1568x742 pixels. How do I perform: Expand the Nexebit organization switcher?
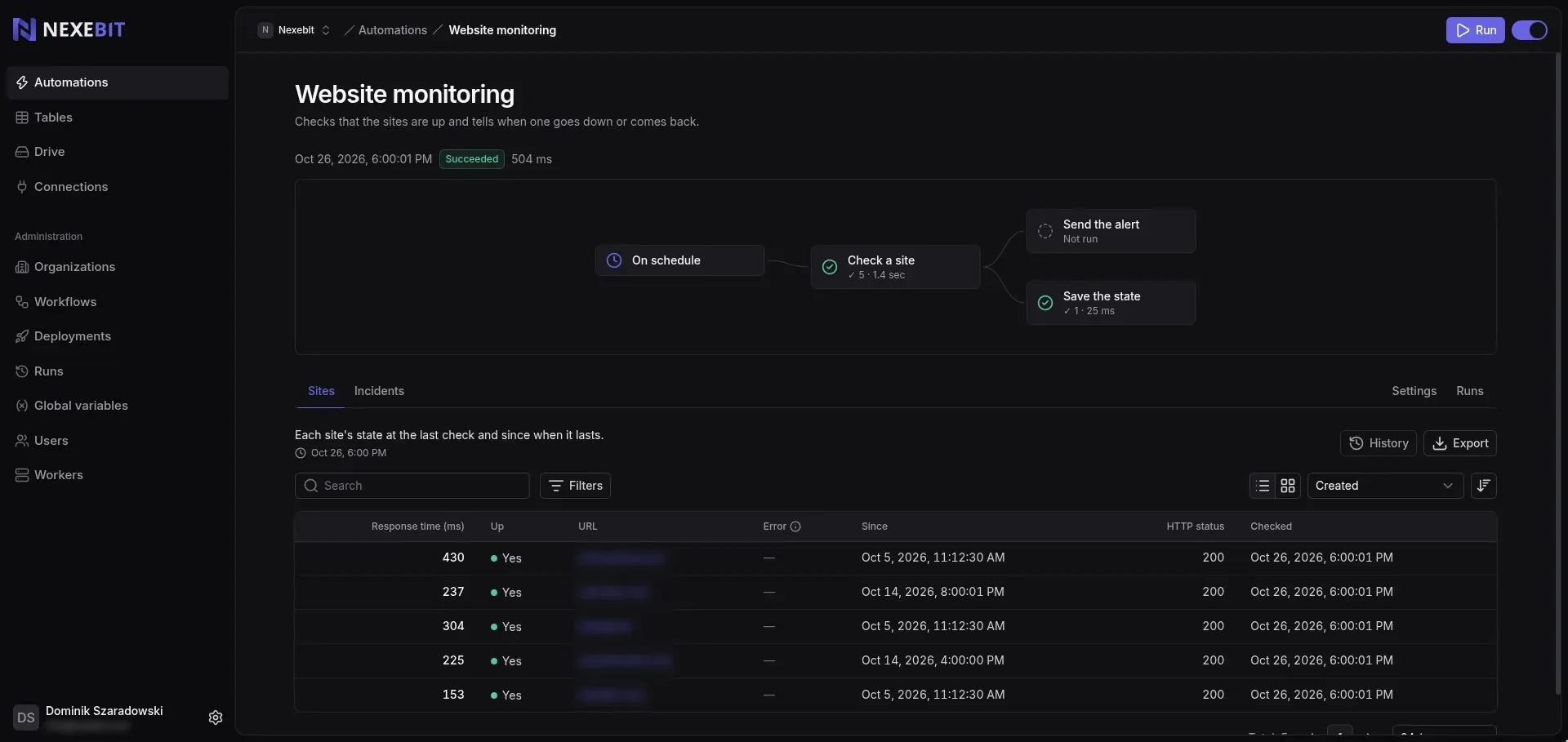point(294,30)
